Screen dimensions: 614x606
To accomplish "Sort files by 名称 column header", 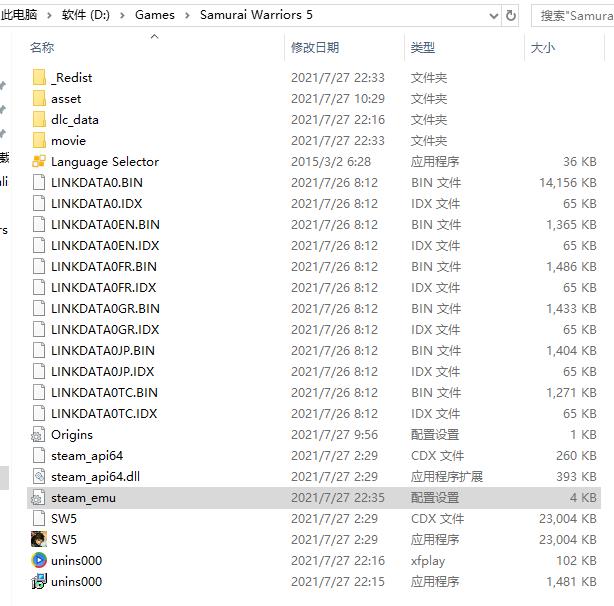I will click(x=42, y=47).
